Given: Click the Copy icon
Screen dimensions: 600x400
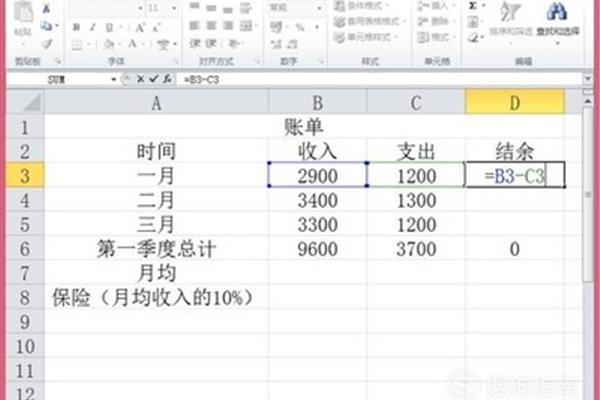Looking at the screenshot, I should click(x=46, y=26).
